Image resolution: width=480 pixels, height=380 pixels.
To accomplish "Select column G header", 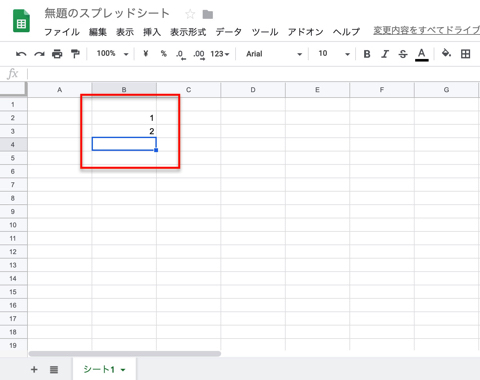I will 446,90.
